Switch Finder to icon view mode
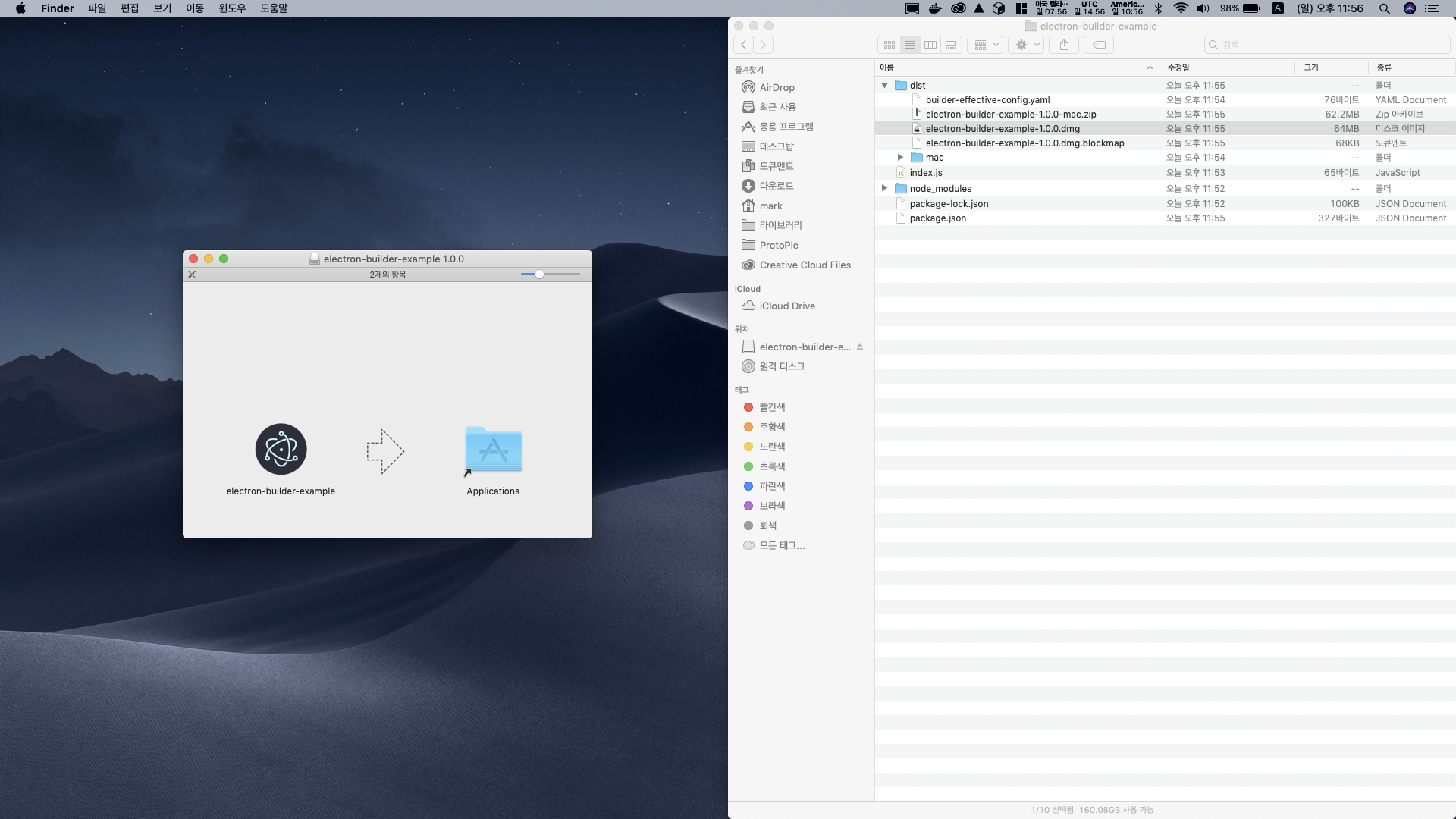The width and height of the screenshot is (1456, 819). (889, 45)
